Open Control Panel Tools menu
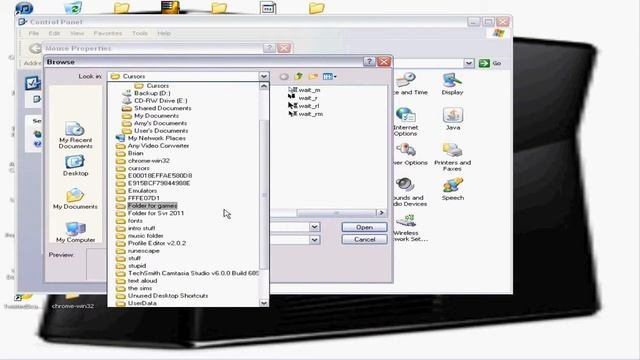The width and height of the screenshot is (640, 360). pyautogui.click(x=140, y=33)
